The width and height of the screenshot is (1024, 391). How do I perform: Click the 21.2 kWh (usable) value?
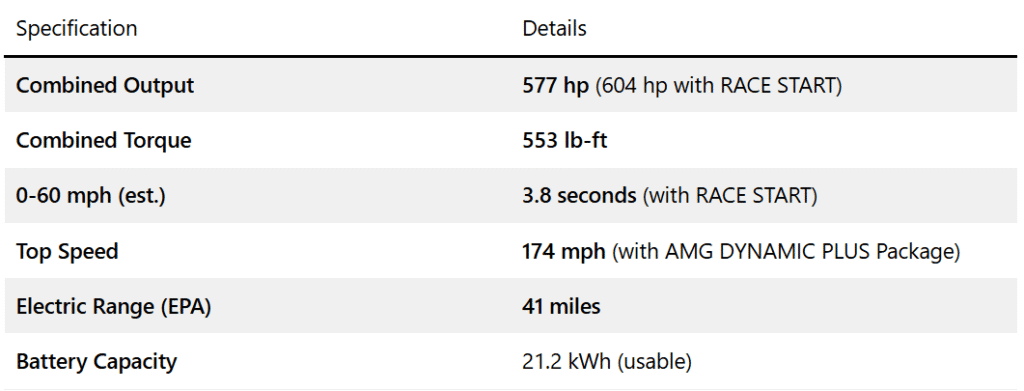click(x=607, y=362)
